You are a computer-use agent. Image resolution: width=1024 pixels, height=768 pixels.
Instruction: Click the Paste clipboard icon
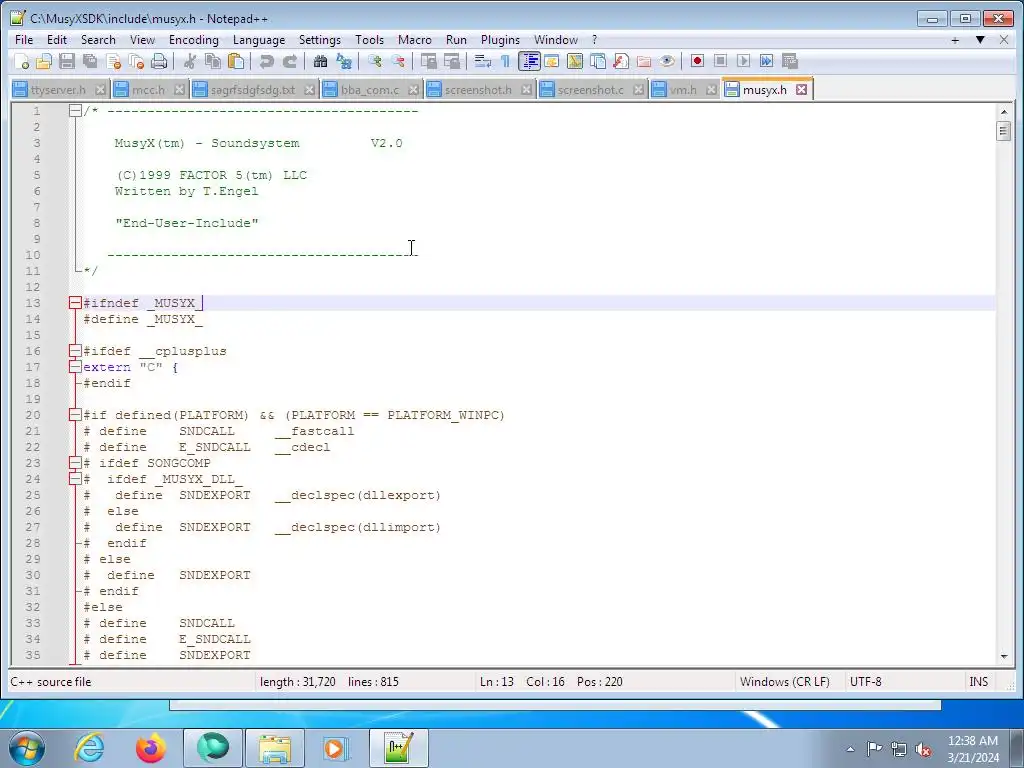(236, 61)
